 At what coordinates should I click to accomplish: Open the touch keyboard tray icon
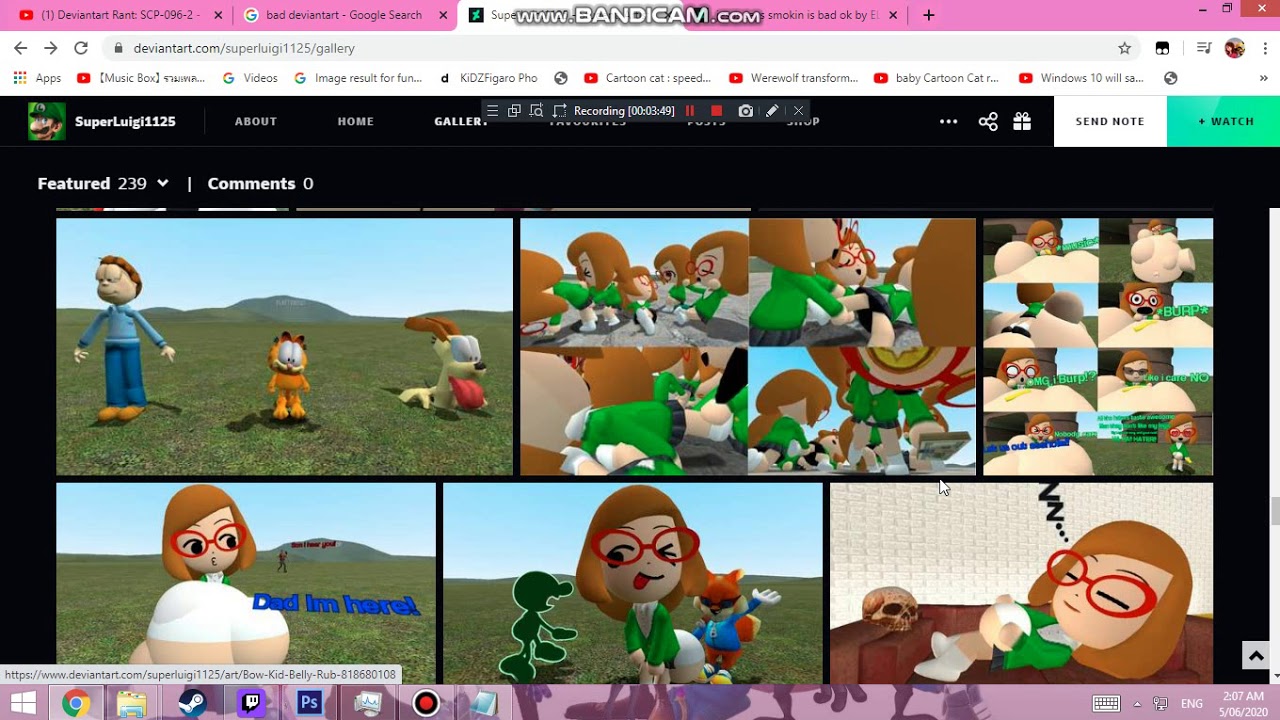(x=1106, y=703)
